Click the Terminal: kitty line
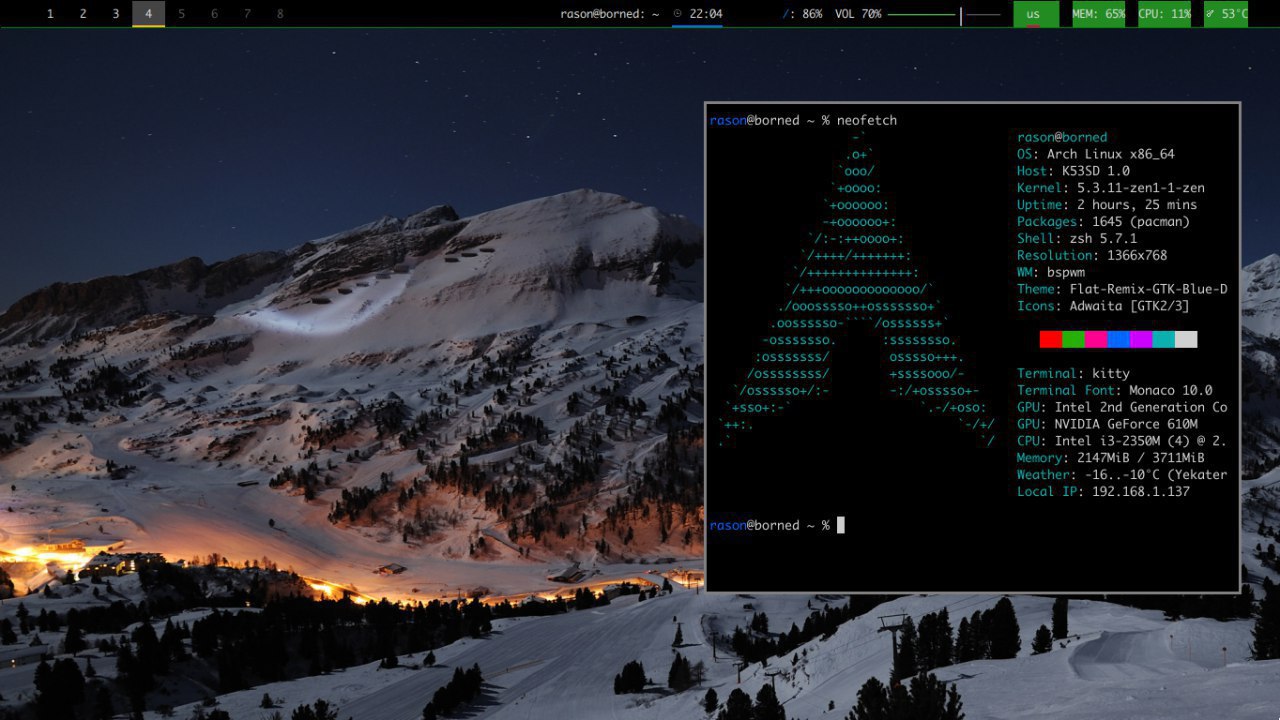This screenshot has height=720, width=1280. coord(1073,374)
